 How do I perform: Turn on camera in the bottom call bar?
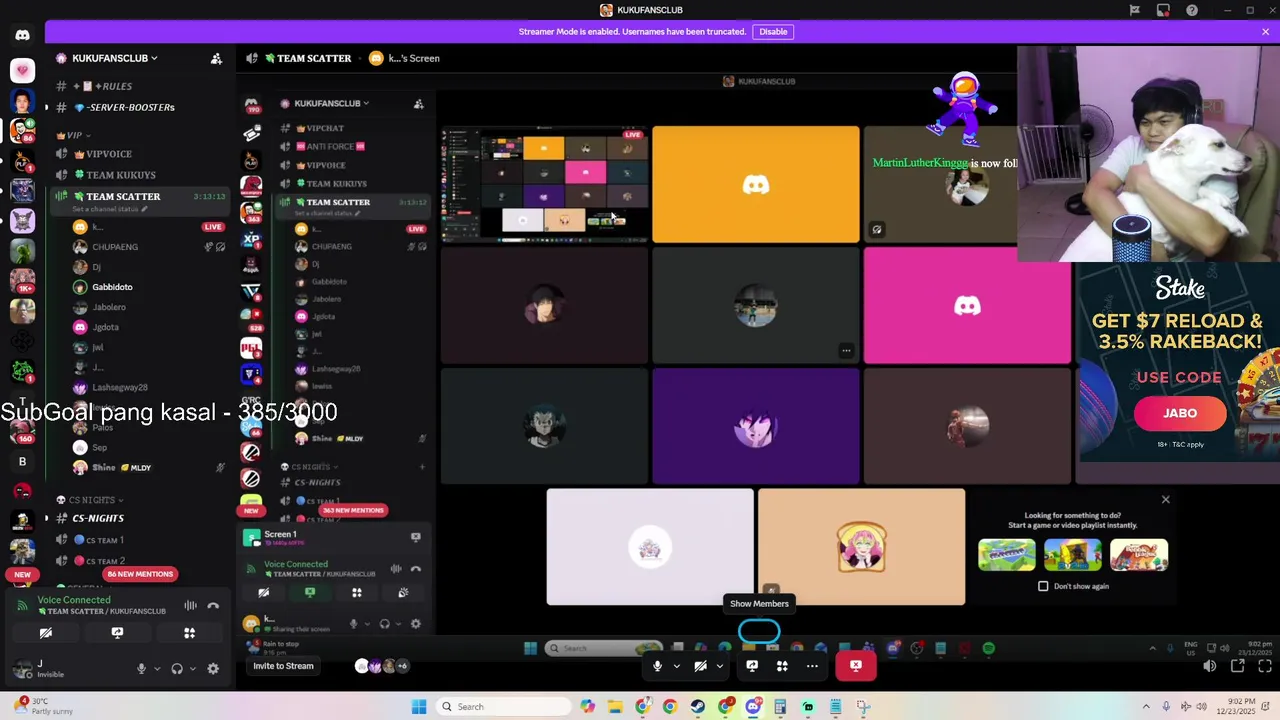coord(700,666)
